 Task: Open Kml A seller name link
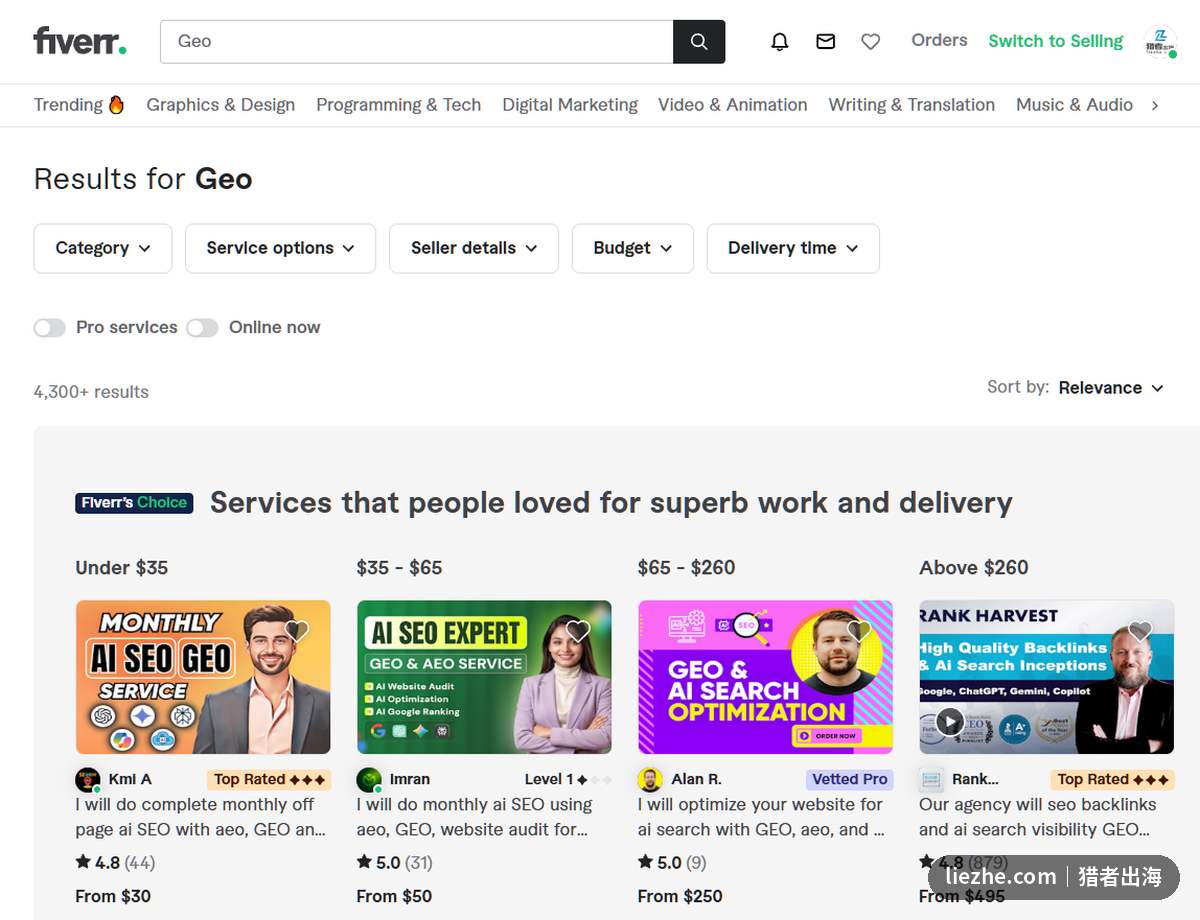coord(130,779)
